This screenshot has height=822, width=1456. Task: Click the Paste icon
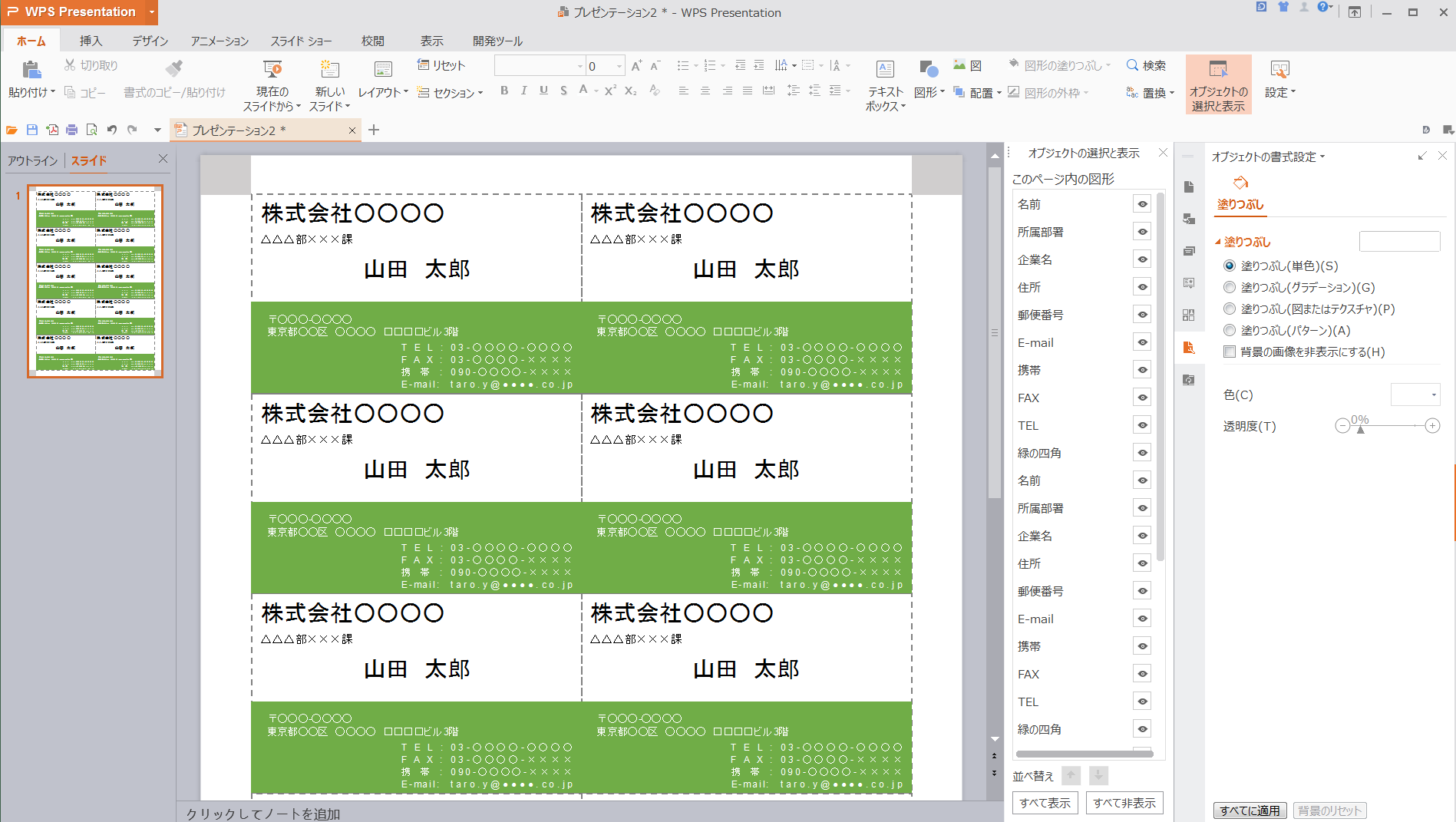click(31, 70)
